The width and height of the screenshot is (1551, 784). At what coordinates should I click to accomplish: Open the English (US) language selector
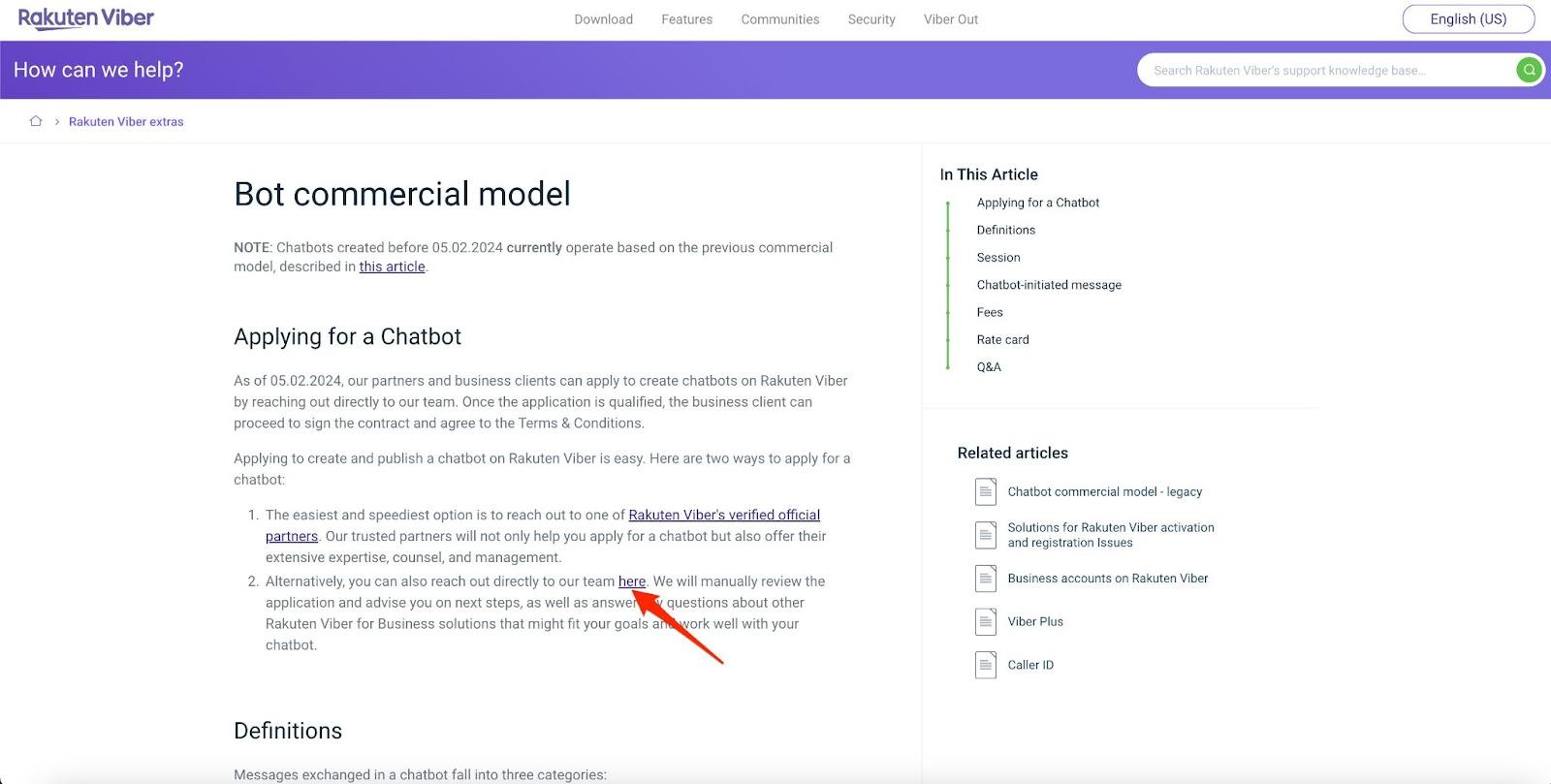[x=1468, y=19]
